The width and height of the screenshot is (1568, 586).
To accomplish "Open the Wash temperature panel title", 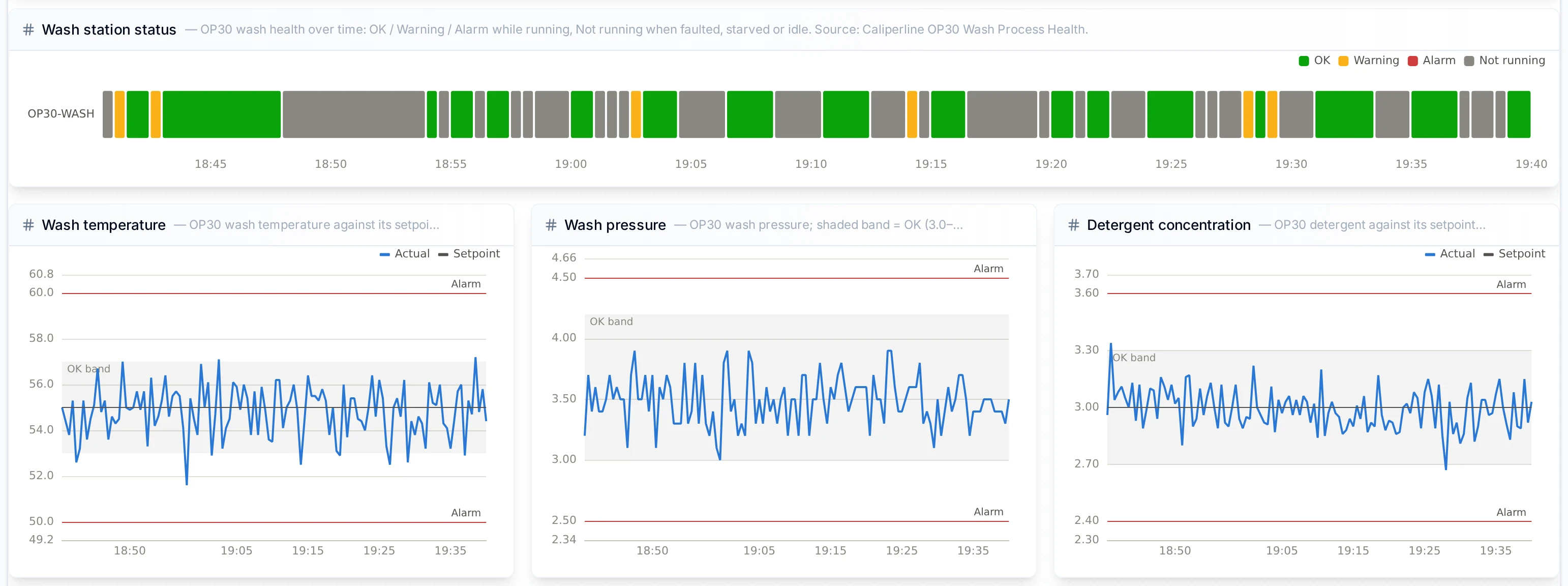I will 104,225.
